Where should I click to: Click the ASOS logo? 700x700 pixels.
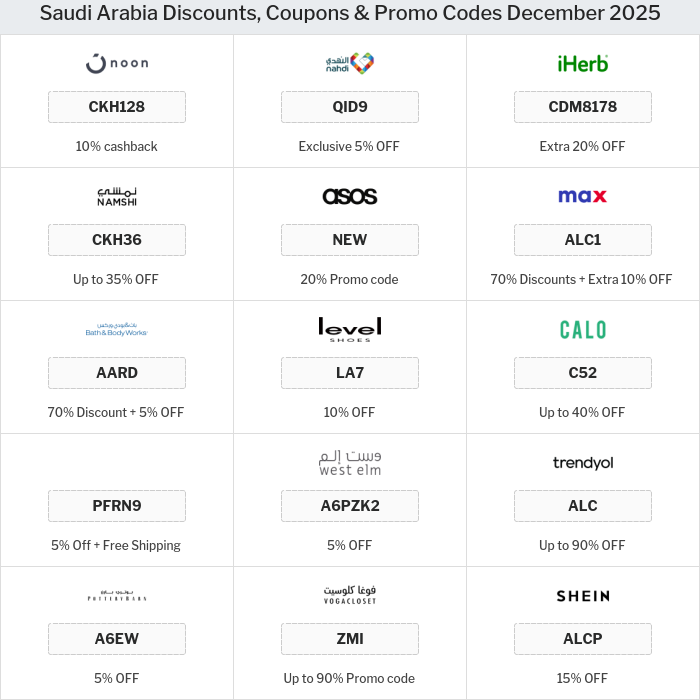click(x=350, y=196)
